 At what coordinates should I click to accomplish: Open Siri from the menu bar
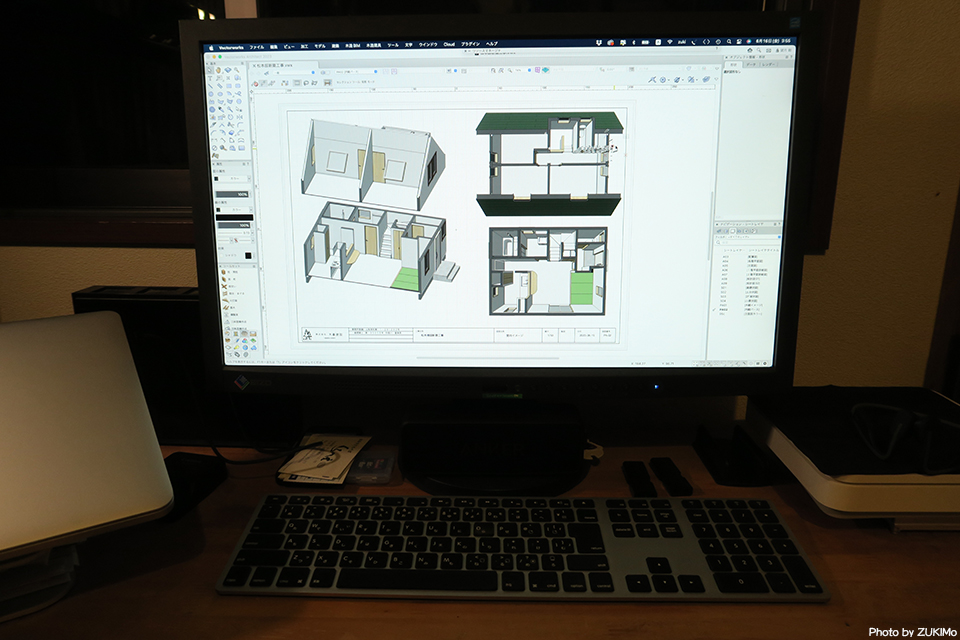coord(748,42)
